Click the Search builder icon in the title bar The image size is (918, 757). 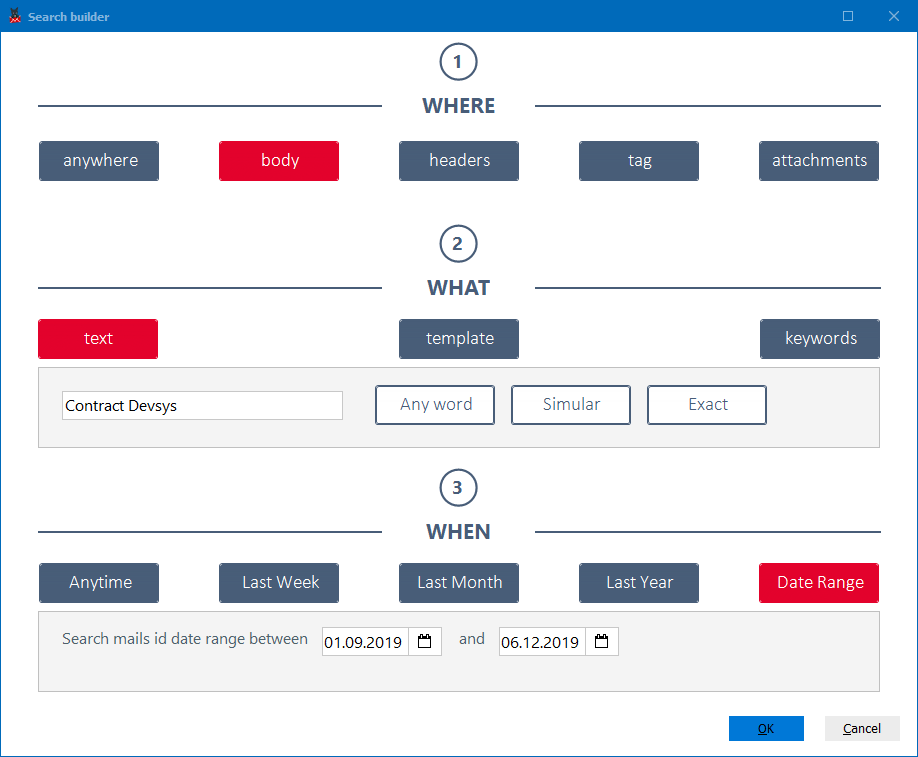pos(14,16)
